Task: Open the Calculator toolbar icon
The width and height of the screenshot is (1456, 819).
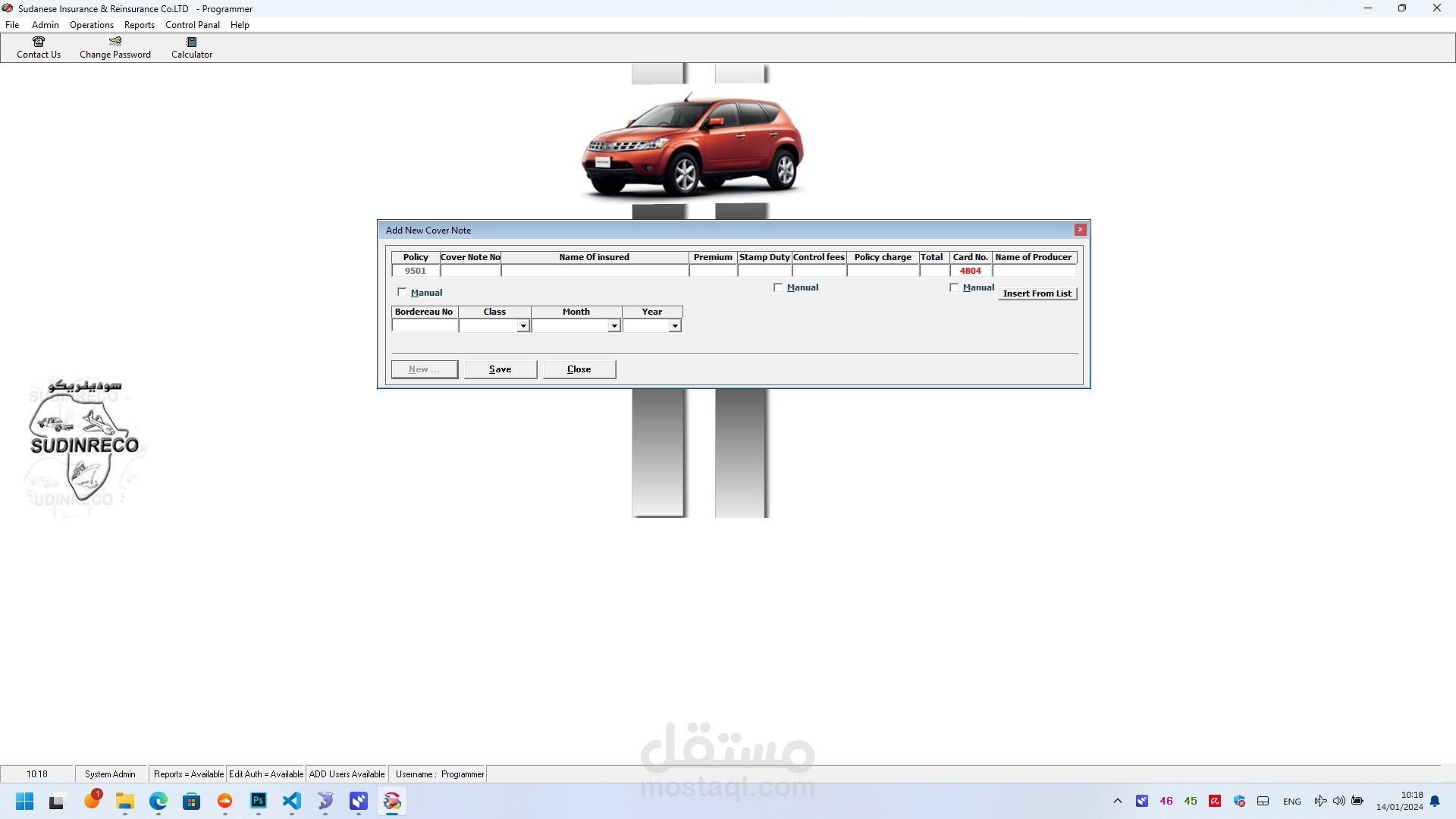Action: click(x=192, y=42)
